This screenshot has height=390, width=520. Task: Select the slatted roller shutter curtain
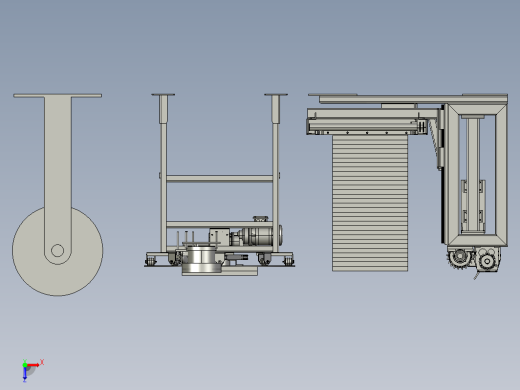370,203
